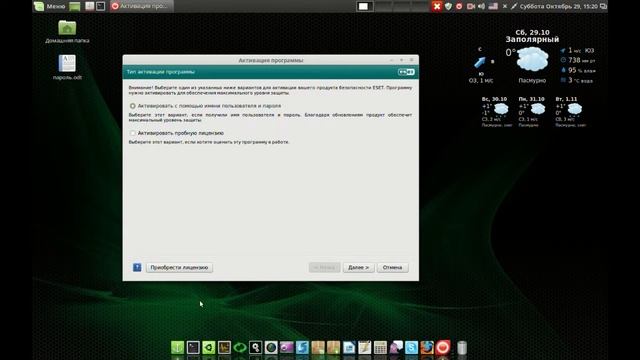Open the terminal icon in the dock
Image resolution: width=640 pixels, height=360 pixels.
pyautogui.click(x=193, y=347)
